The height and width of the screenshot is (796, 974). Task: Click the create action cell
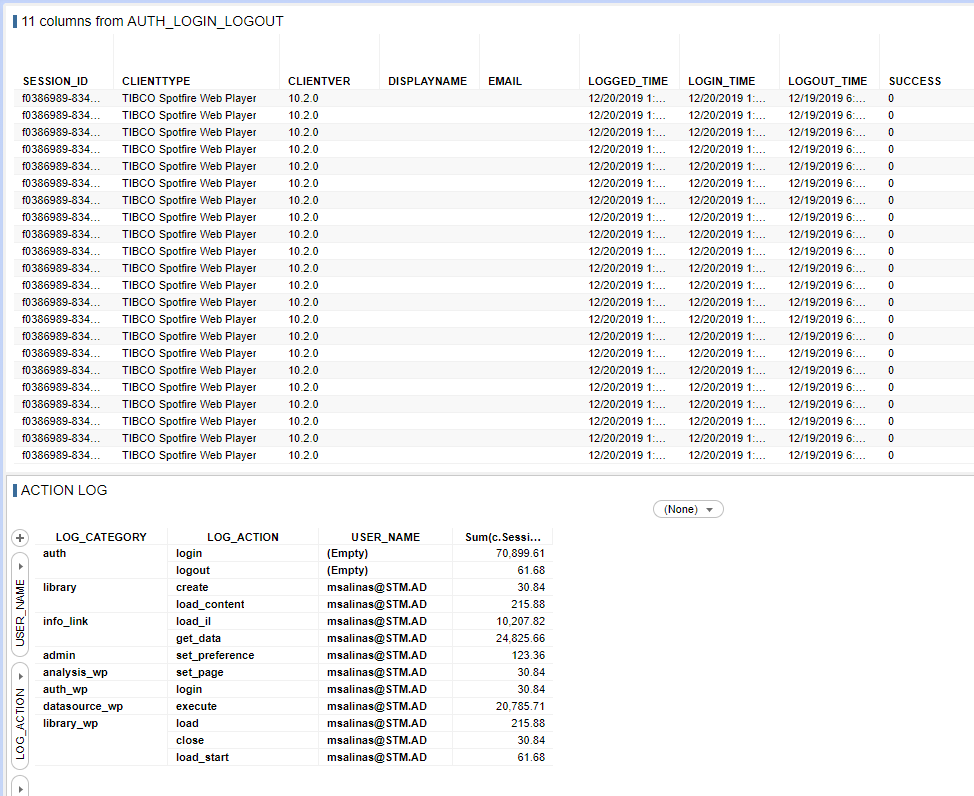tap(192, 588)
